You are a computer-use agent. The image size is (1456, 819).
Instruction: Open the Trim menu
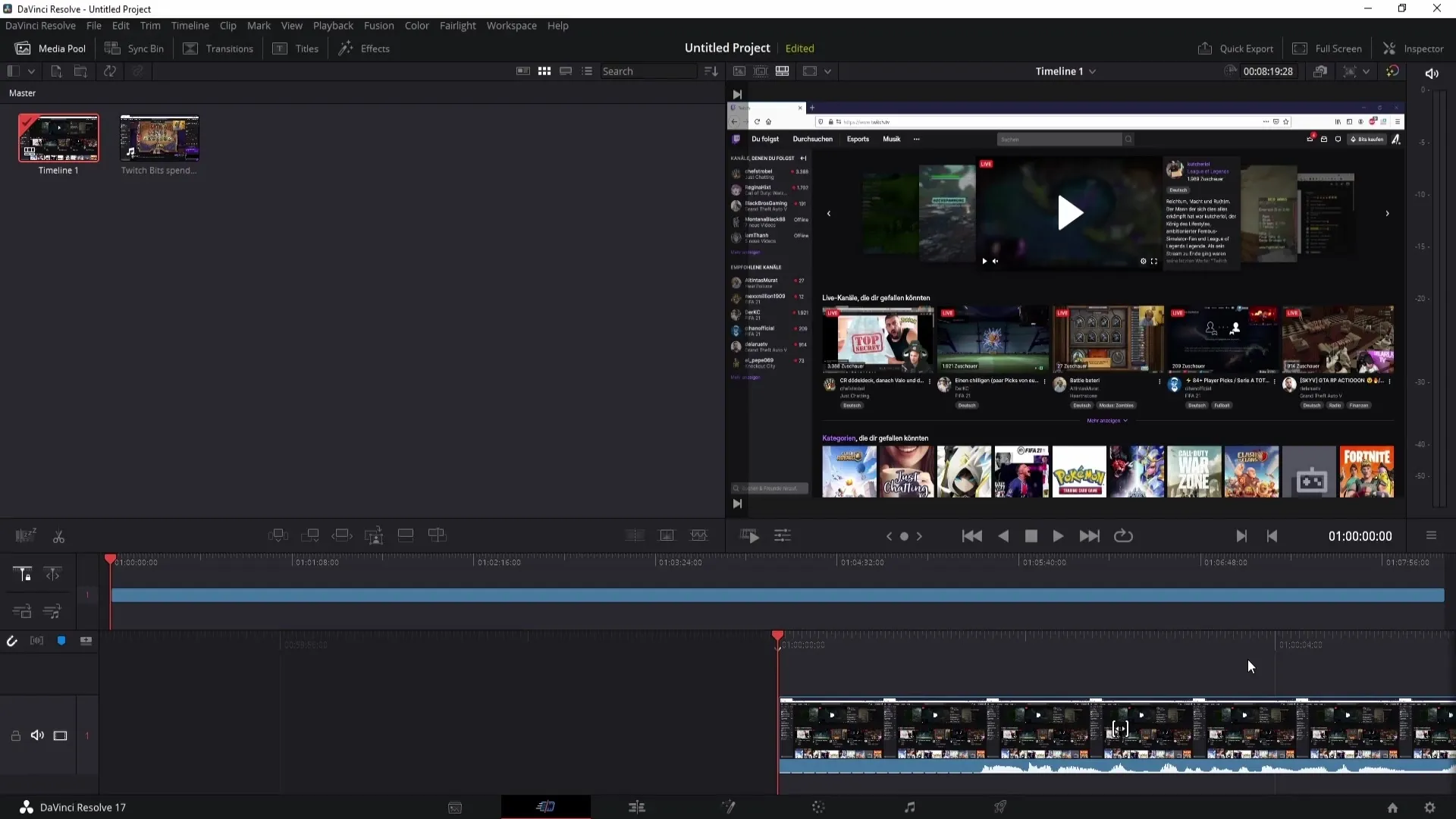[x=150, y=26]
